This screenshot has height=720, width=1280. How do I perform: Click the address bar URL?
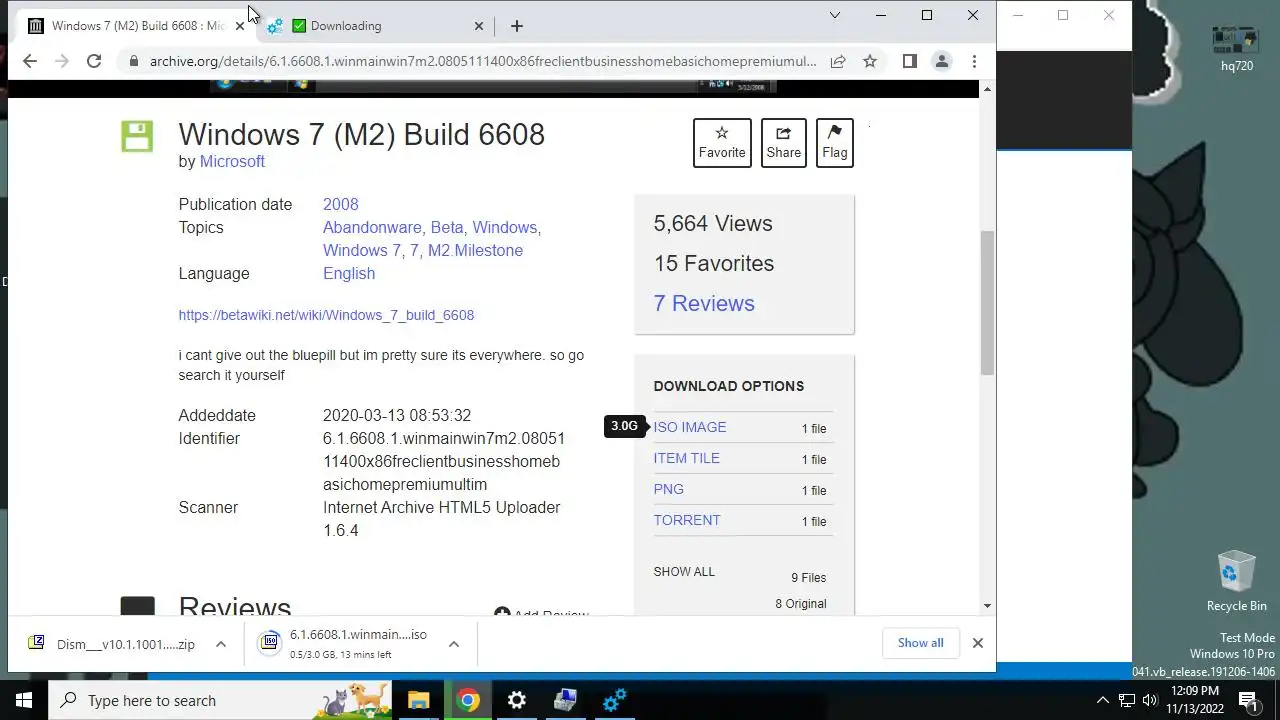pyautogui.click(x=482, y=61)
